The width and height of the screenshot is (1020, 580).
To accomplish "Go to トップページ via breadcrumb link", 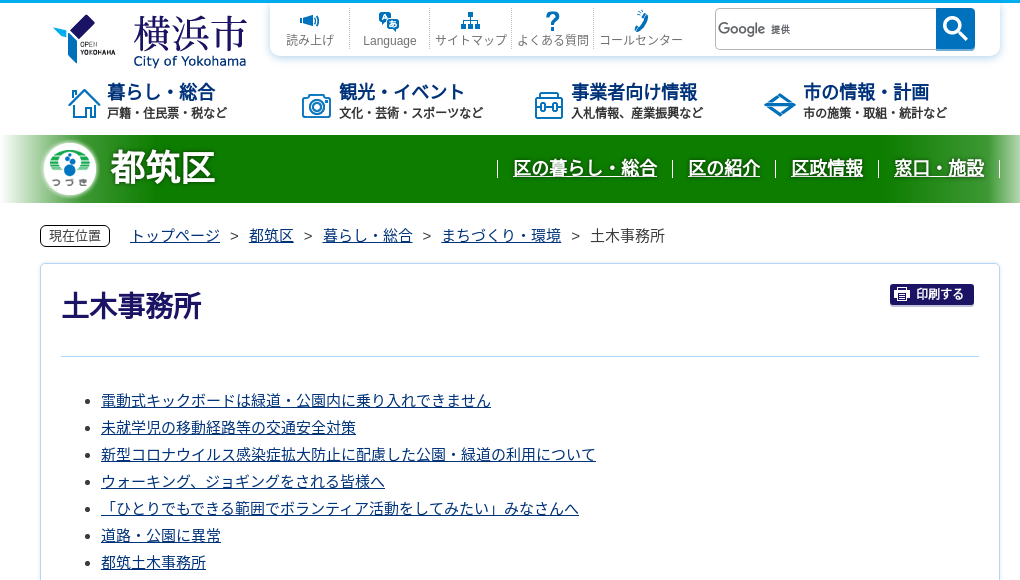I will tap(173, 236).
